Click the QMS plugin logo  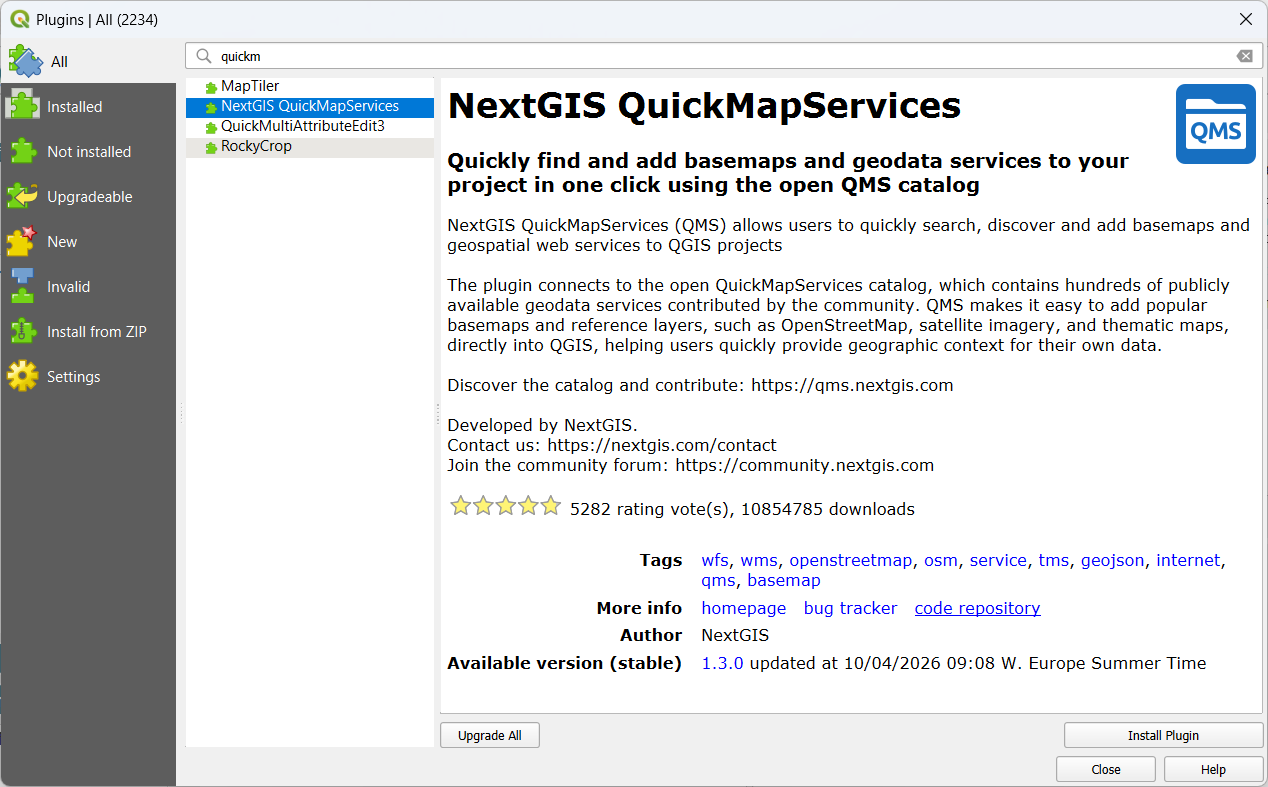point(1215,124)
